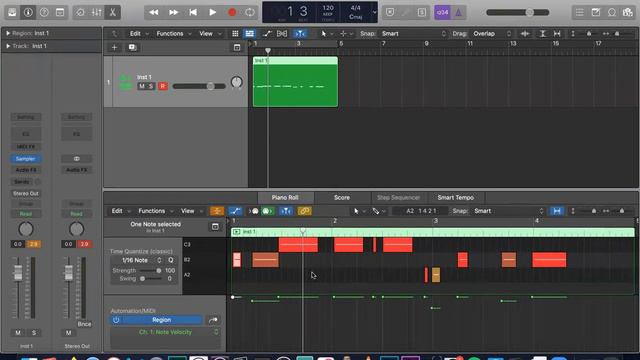Image resolution: width=640 pixels, height=360 pixels.
Task: Toggle the purple count-in 1234 button
Action: click(x=442, y=12)
